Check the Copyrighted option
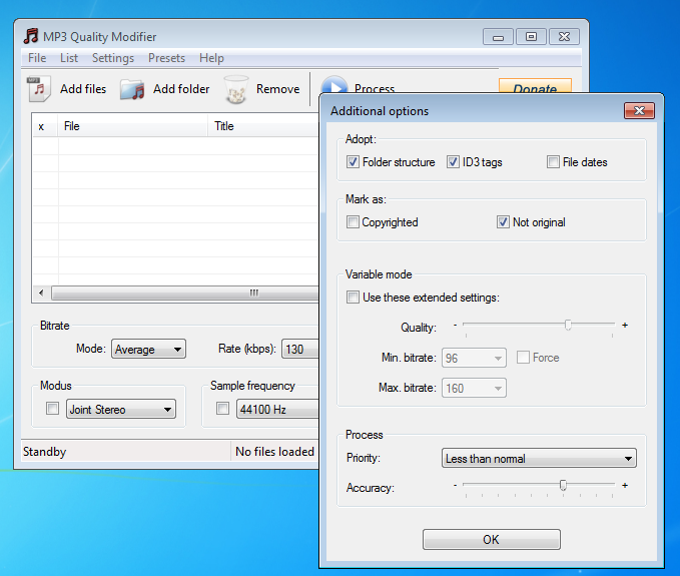This screenshot has height=576, width=680. [x=353, y=222]
